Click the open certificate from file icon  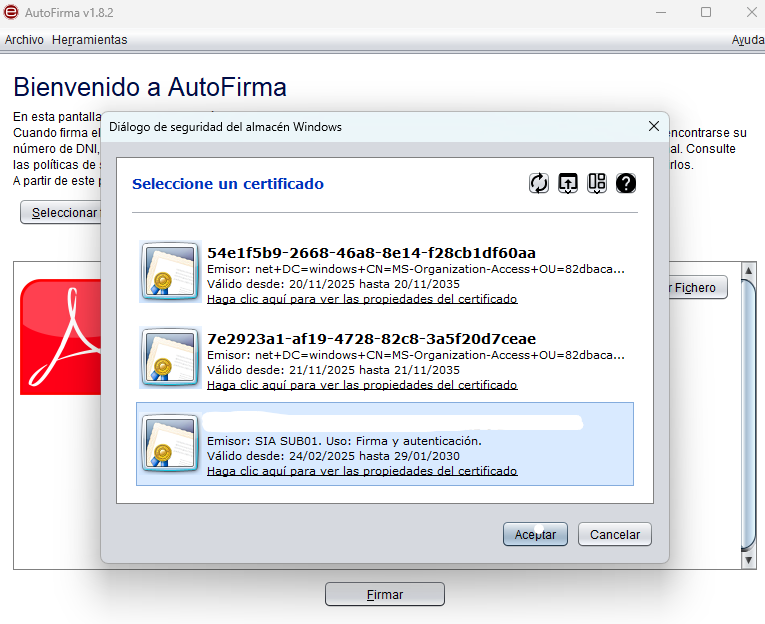click(568, 183)
